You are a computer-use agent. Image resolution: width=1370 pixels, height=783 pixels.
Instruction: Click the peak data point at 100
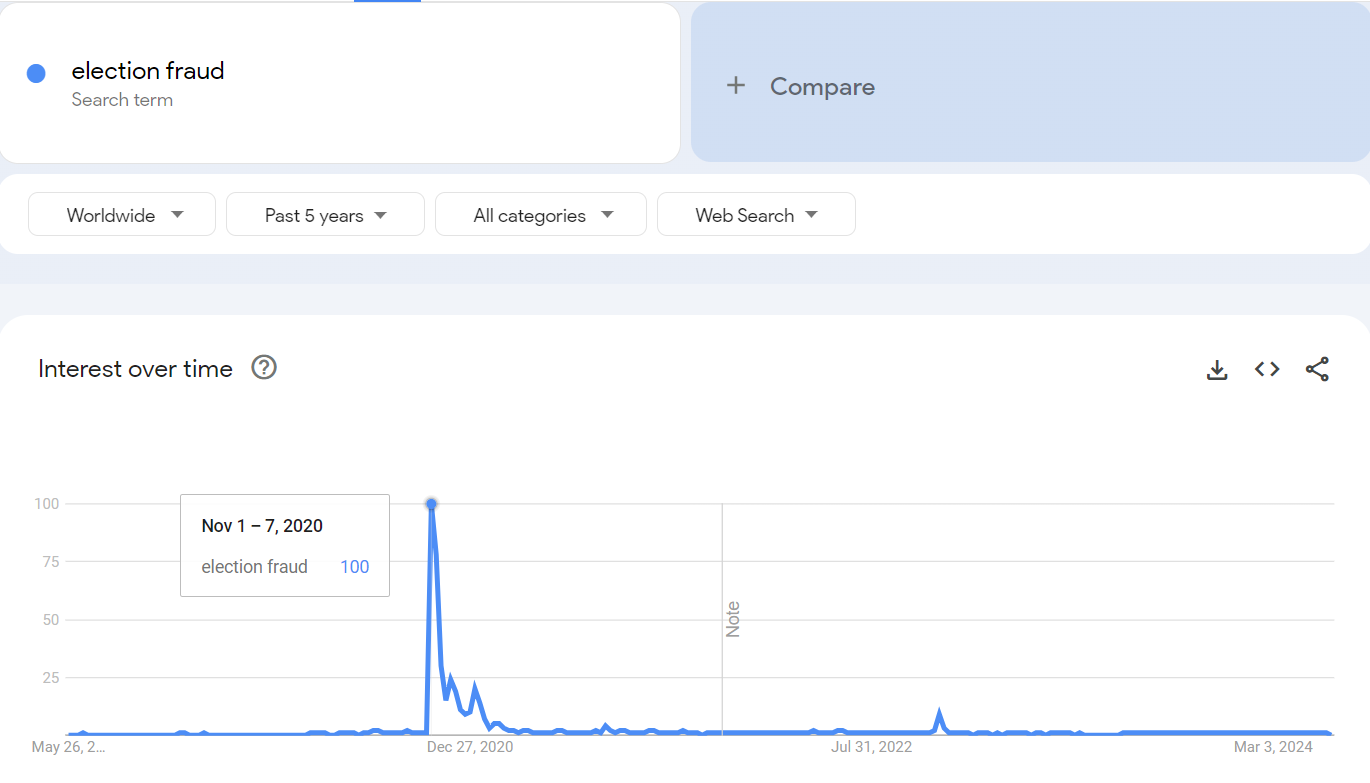(x=431, y=504)
